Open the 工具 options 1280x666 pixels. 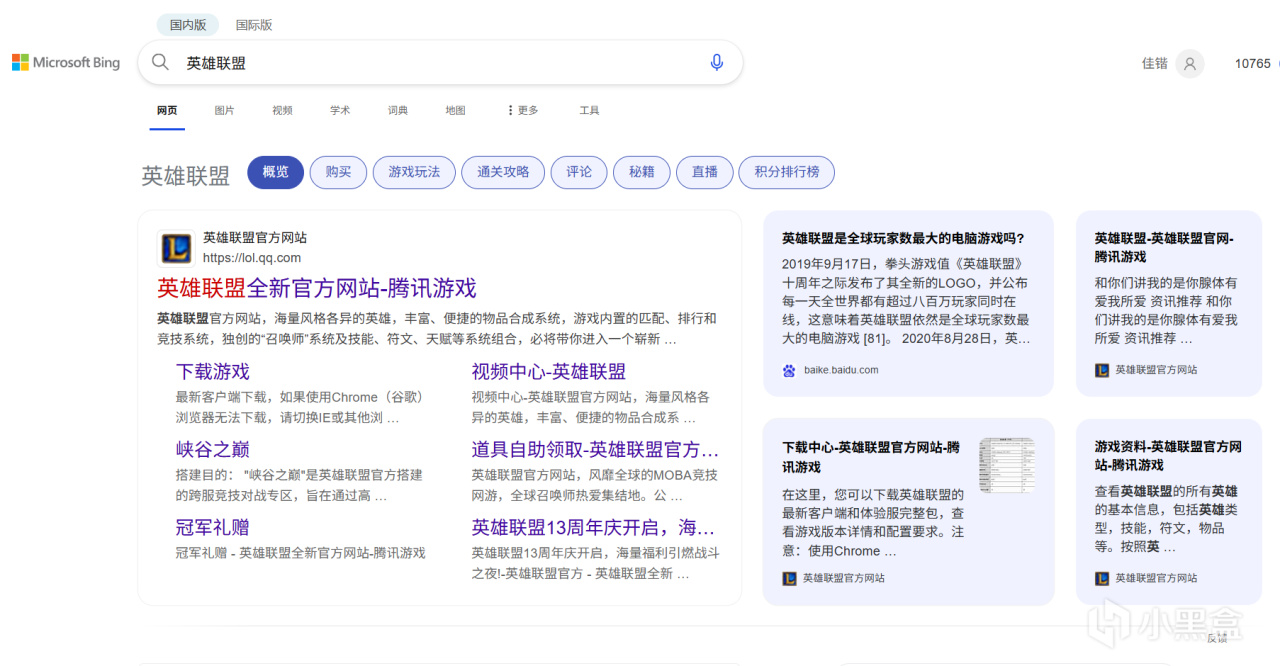[589, 110]
